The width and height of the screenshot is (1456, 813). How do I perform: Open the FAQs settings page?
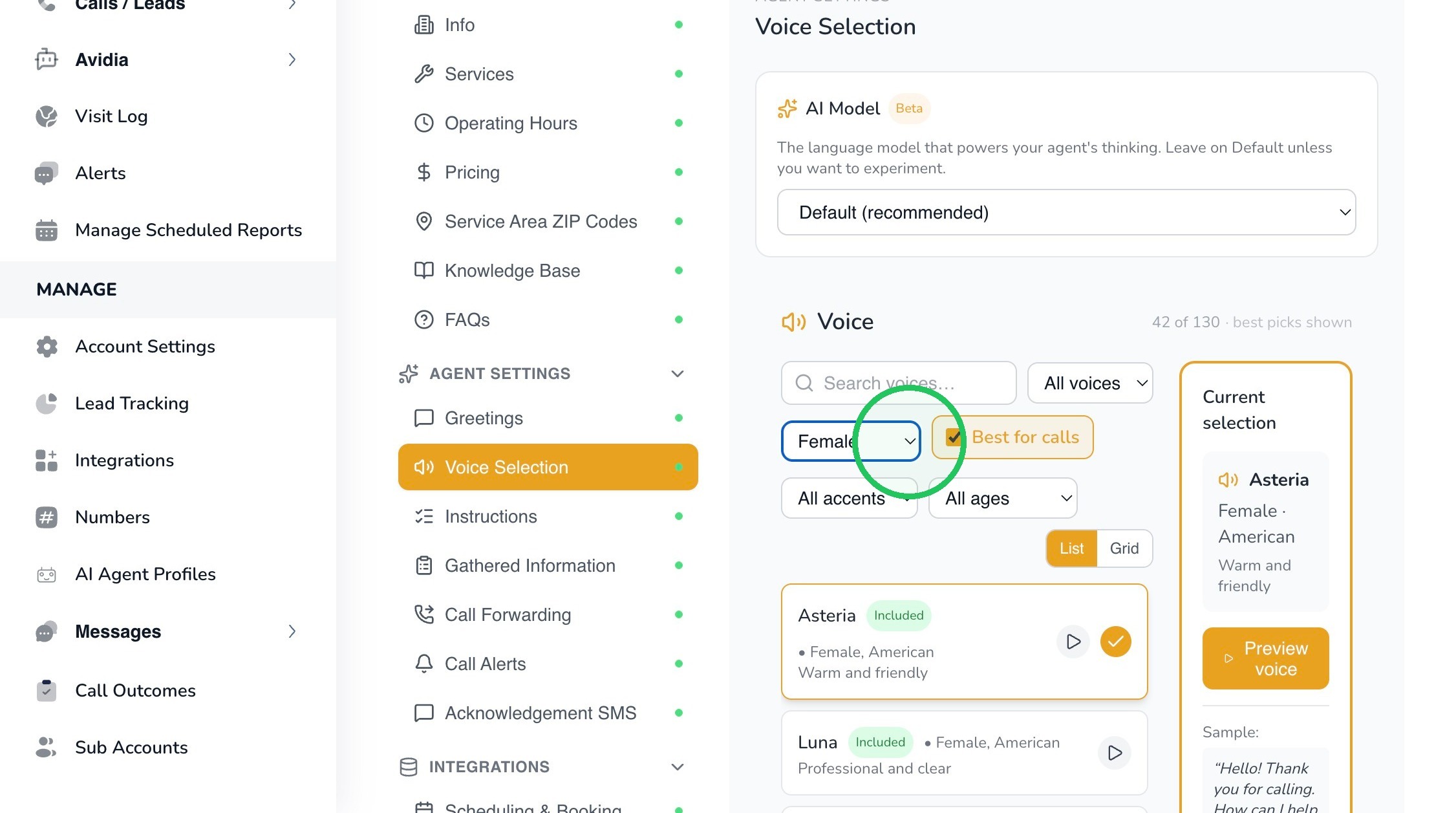tap(548, 320)
